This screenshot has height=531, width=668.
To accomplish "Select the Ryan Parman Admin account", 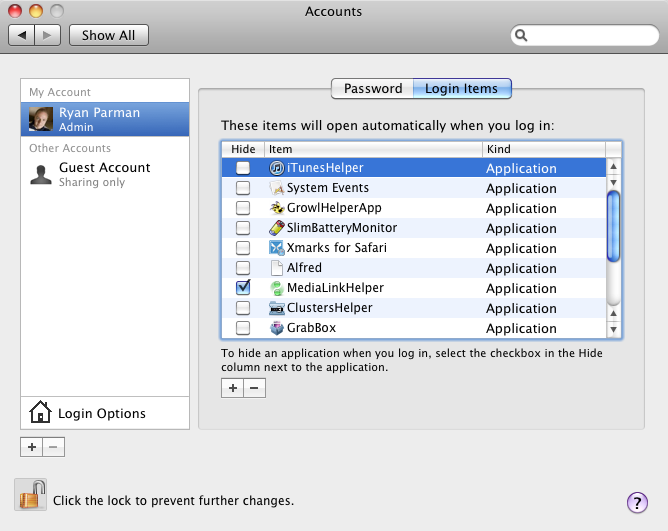I will pyautogui.click(x=105, y=119).
